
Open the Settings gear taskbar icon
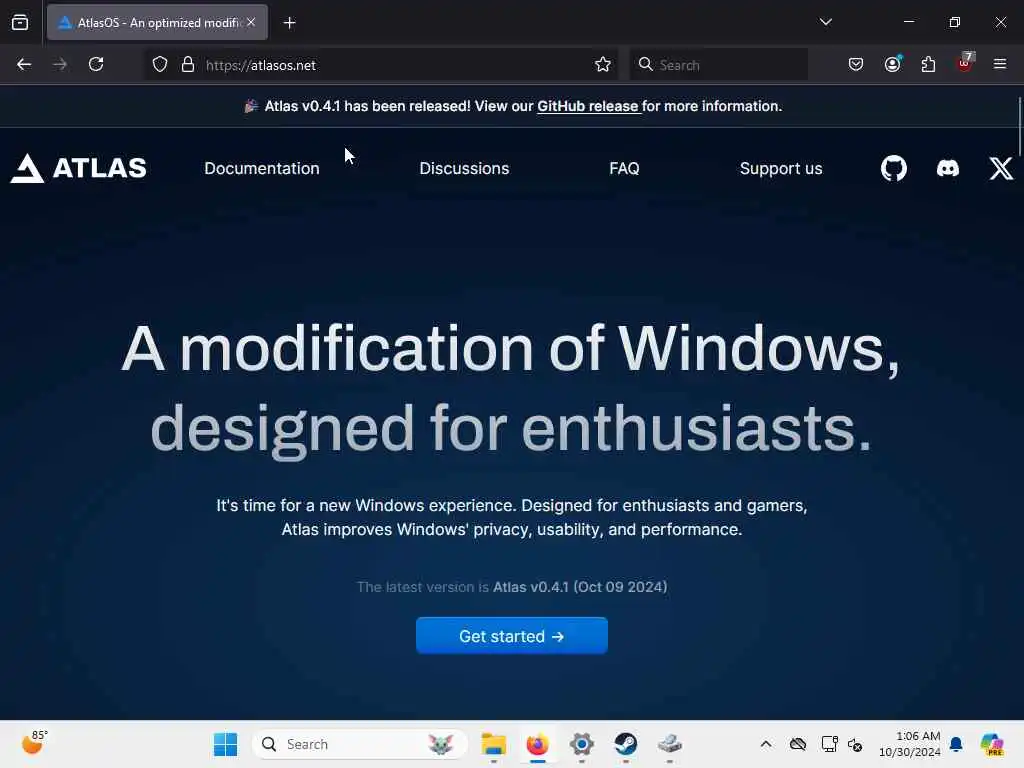tap(581, 744)
